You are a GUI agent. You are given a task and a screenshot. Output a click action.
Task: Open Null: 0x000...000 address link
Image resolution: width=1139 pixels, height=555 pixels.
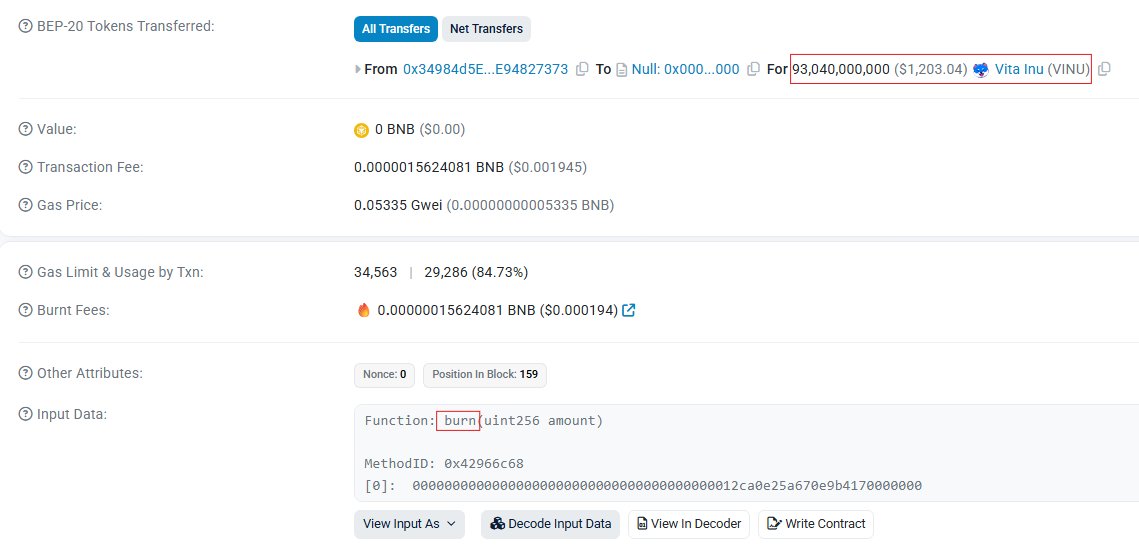tap(685, 69)
